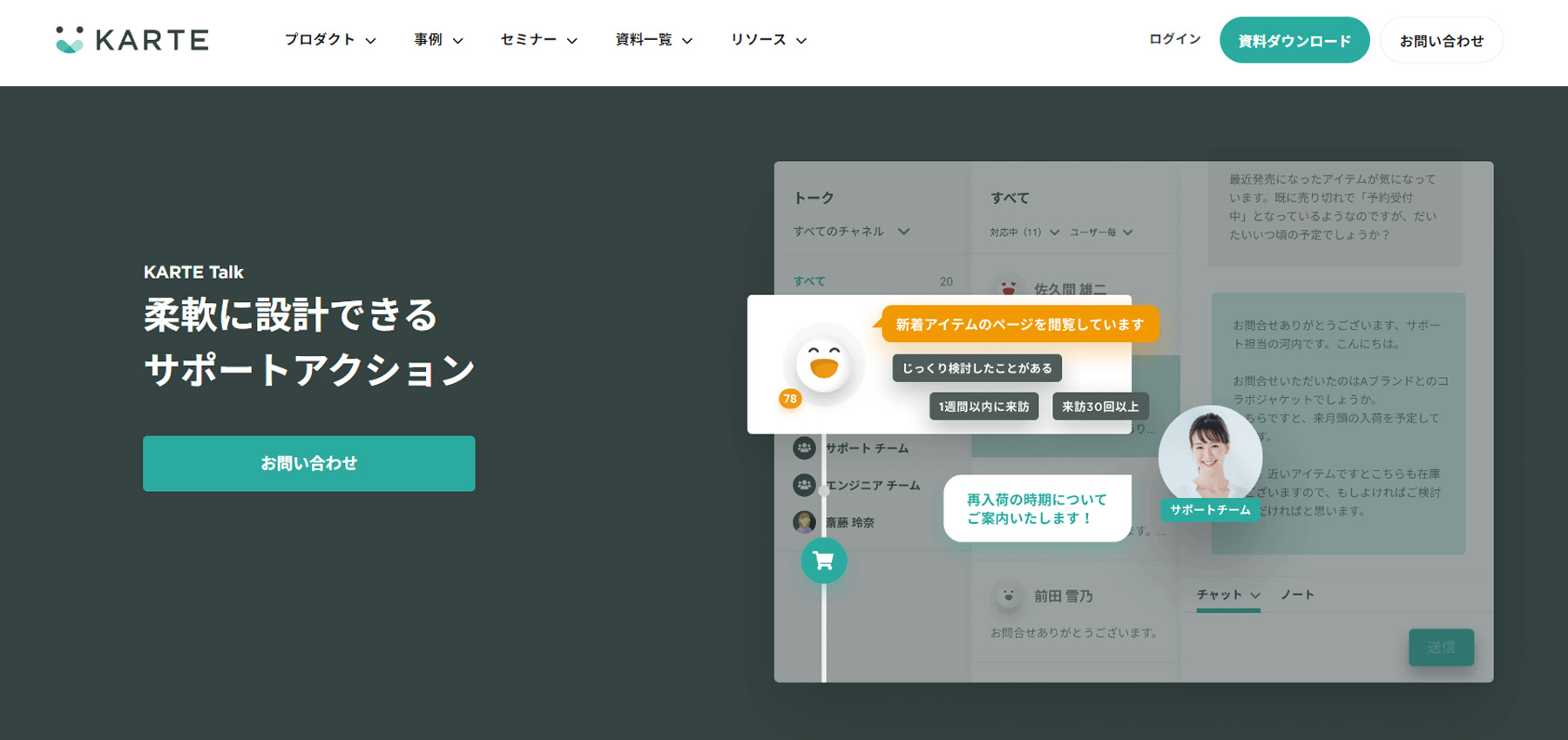Click the 1週間以内に来訪 tag
This screenshot has width=1568, height=740.
pos(983,407)
